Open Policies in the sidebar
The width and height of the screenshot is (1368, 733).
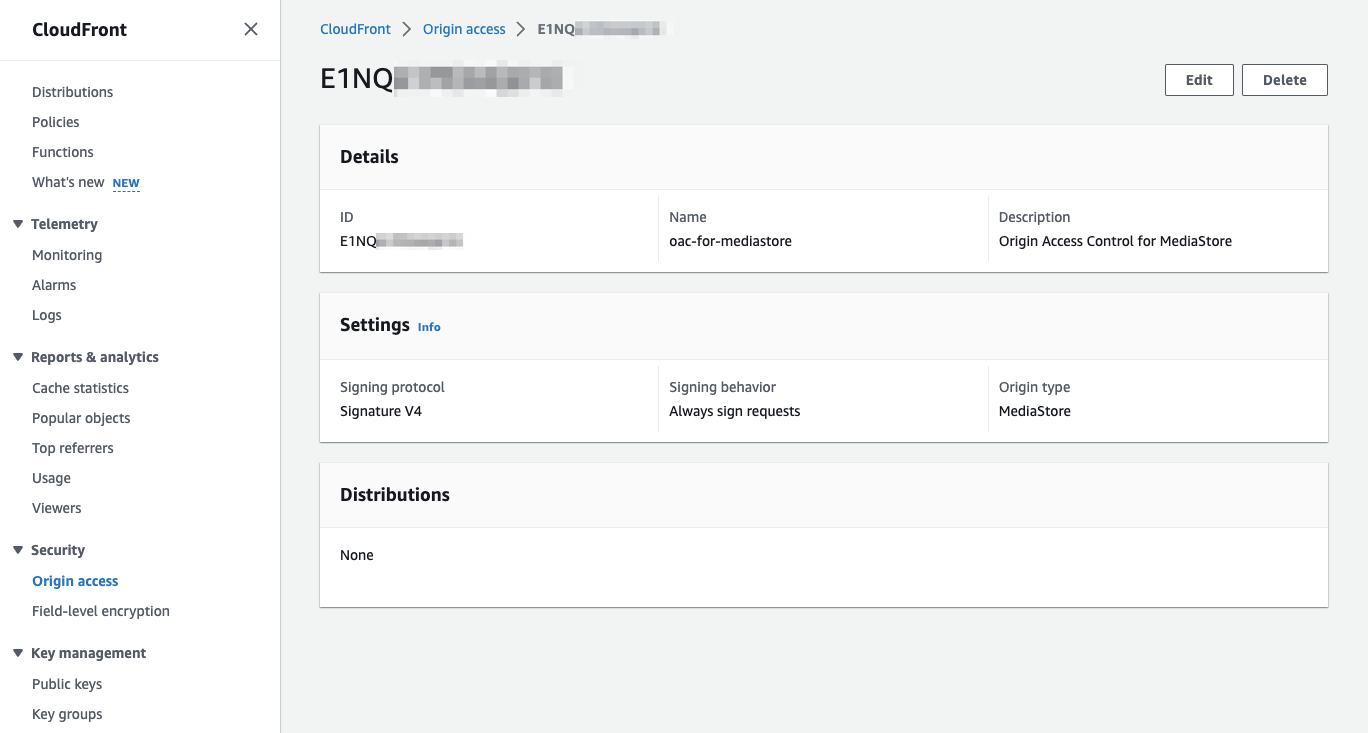pyautogui.click(x=56, y=122)
